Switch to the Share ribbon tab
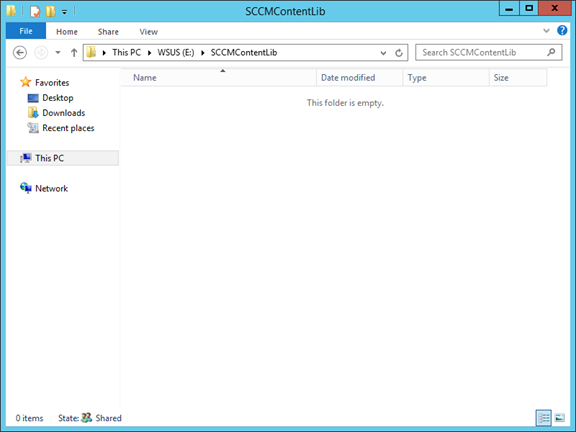The height and width of the screenshot is (432, 576). pos(108,32)
